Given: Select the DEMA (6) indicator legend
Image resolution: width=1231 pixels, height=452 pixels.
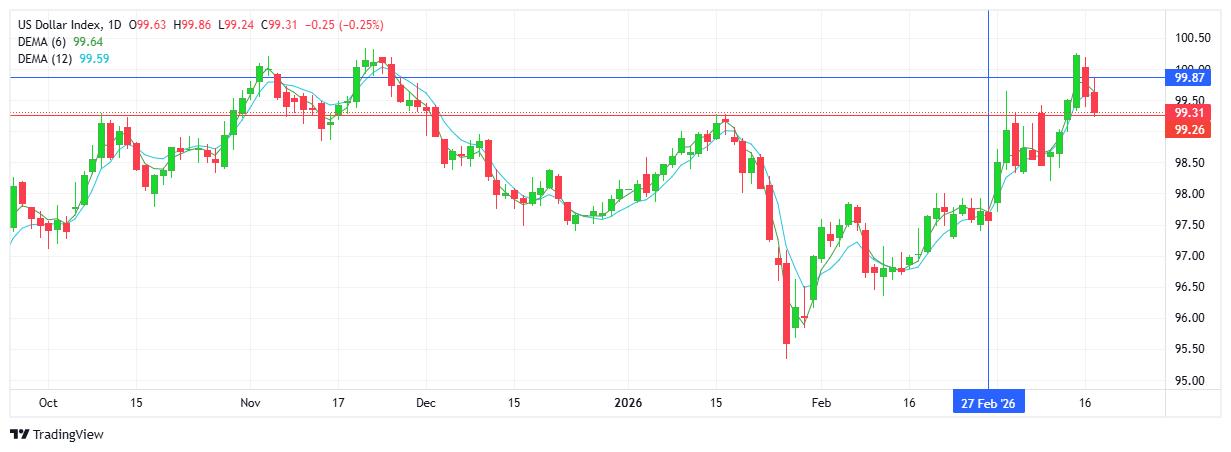Looking at the screenshot, I should [45, 41].
